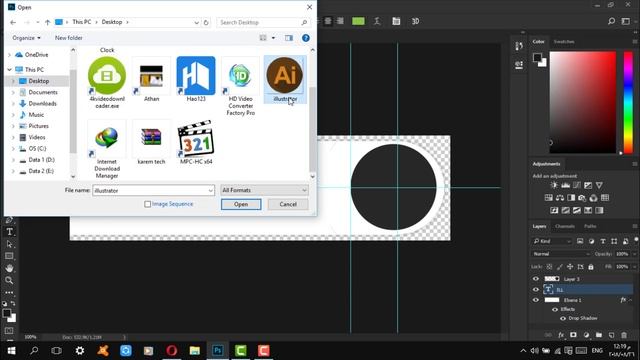Open the workspace switcher icon
The height and width of the screenshot is (360, 640).
(626, 21)
